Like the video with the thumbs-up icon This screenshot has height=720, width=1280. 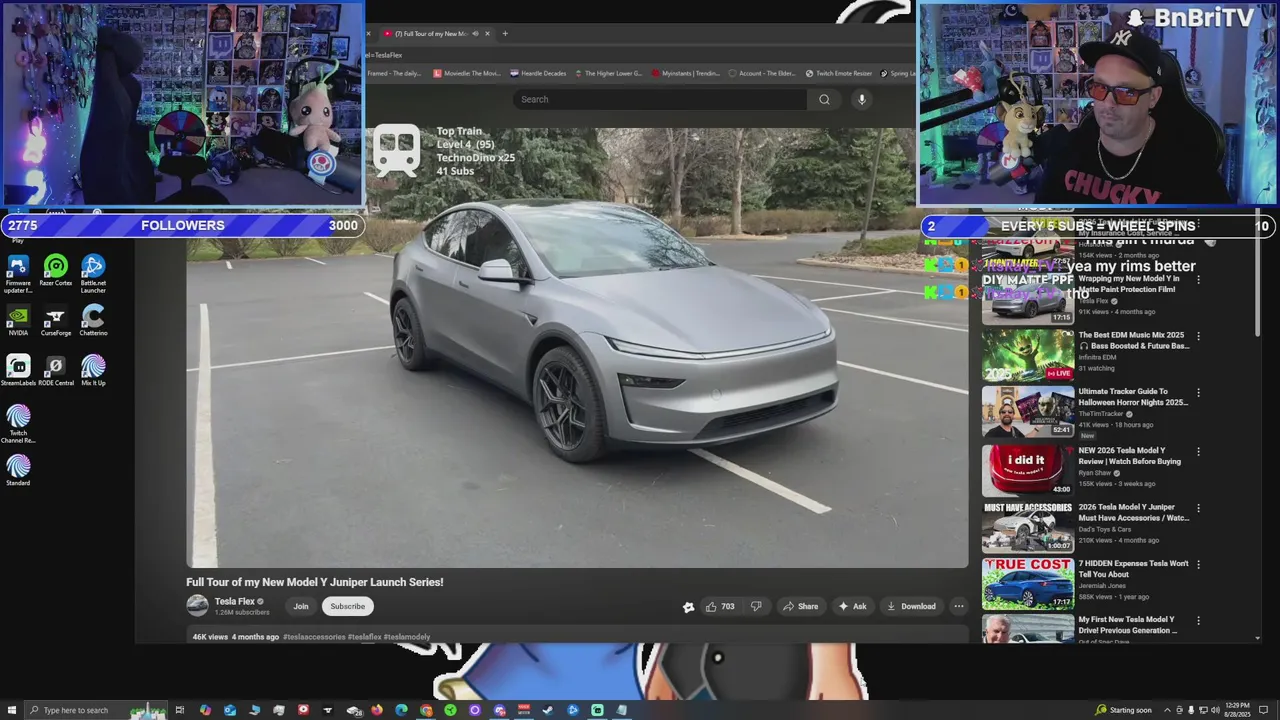711,606
